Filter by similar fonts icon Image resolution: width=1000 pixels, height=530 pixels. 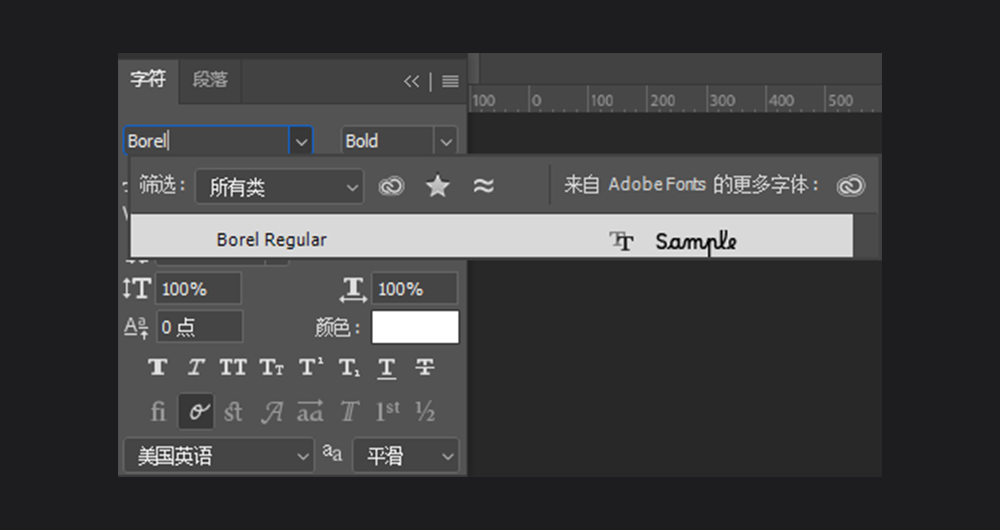[x=484, y=186]
